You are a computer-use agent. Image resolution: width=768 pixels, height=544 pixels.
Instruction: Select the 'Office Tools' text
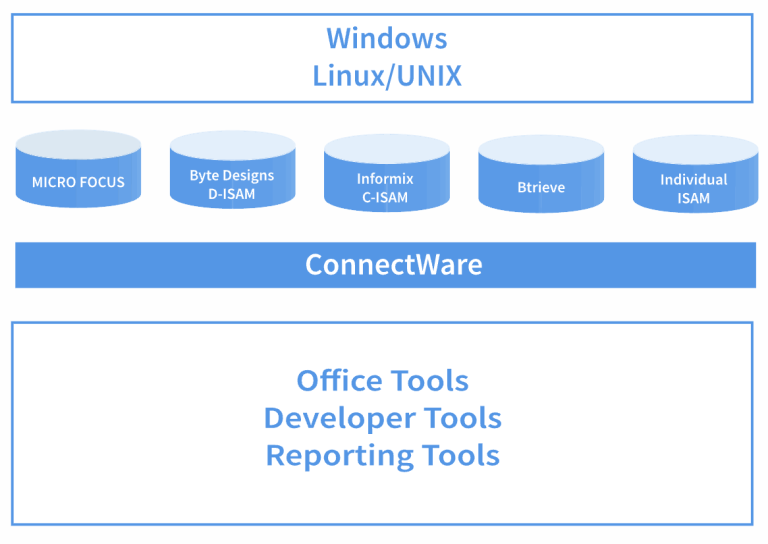pos(383,380)
